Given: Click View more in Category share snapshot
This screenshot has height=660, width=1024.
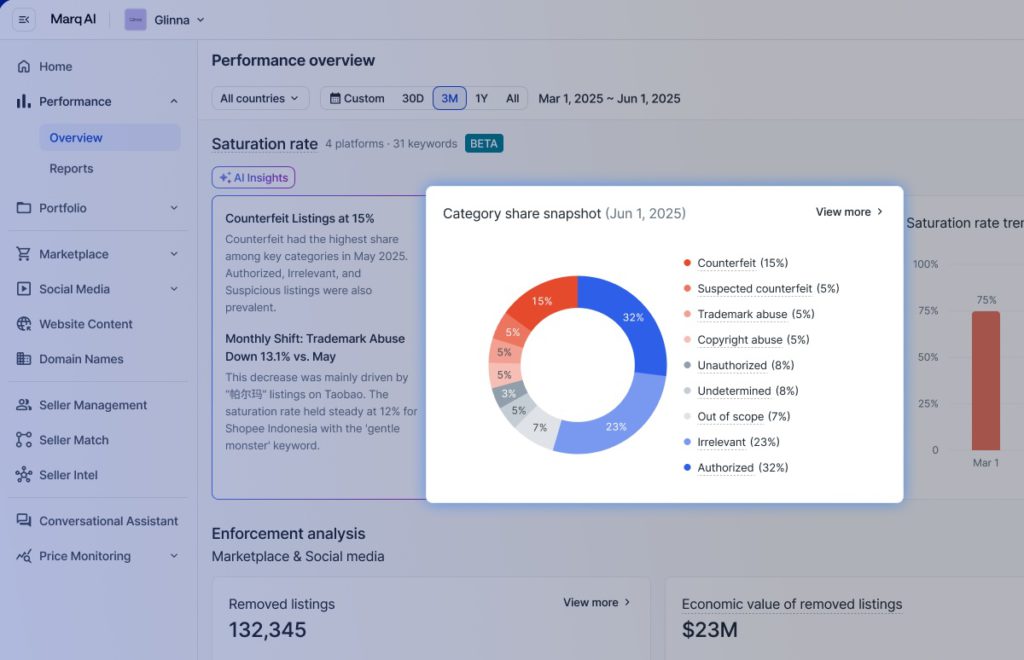Looking at the screenshot, I should point(849,212).
